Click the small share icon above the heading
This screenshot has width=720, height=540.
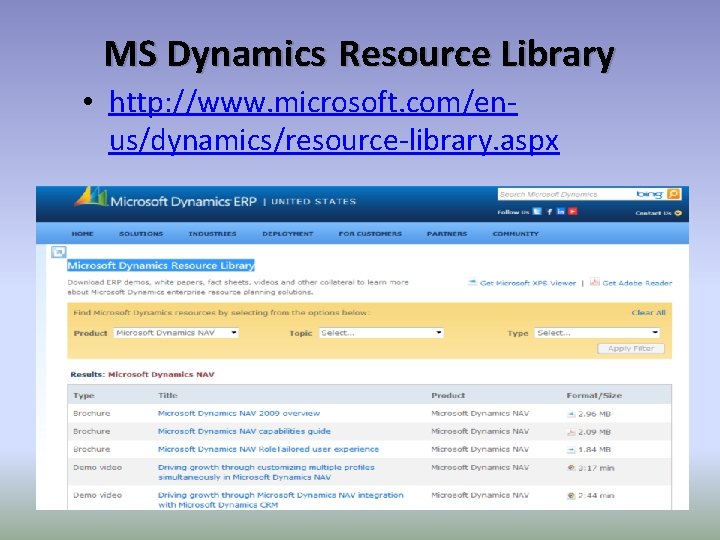[59, 252]
